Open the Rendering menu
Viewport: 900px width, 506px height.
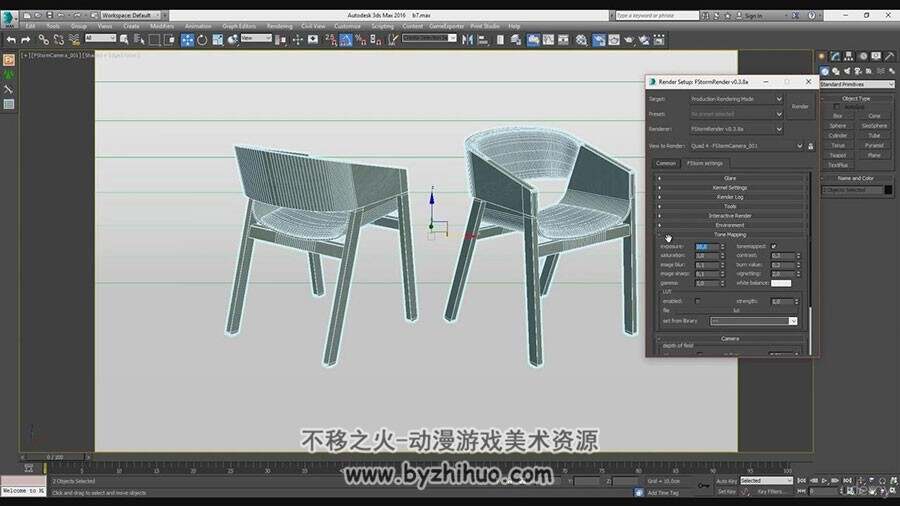click(280, 26)
